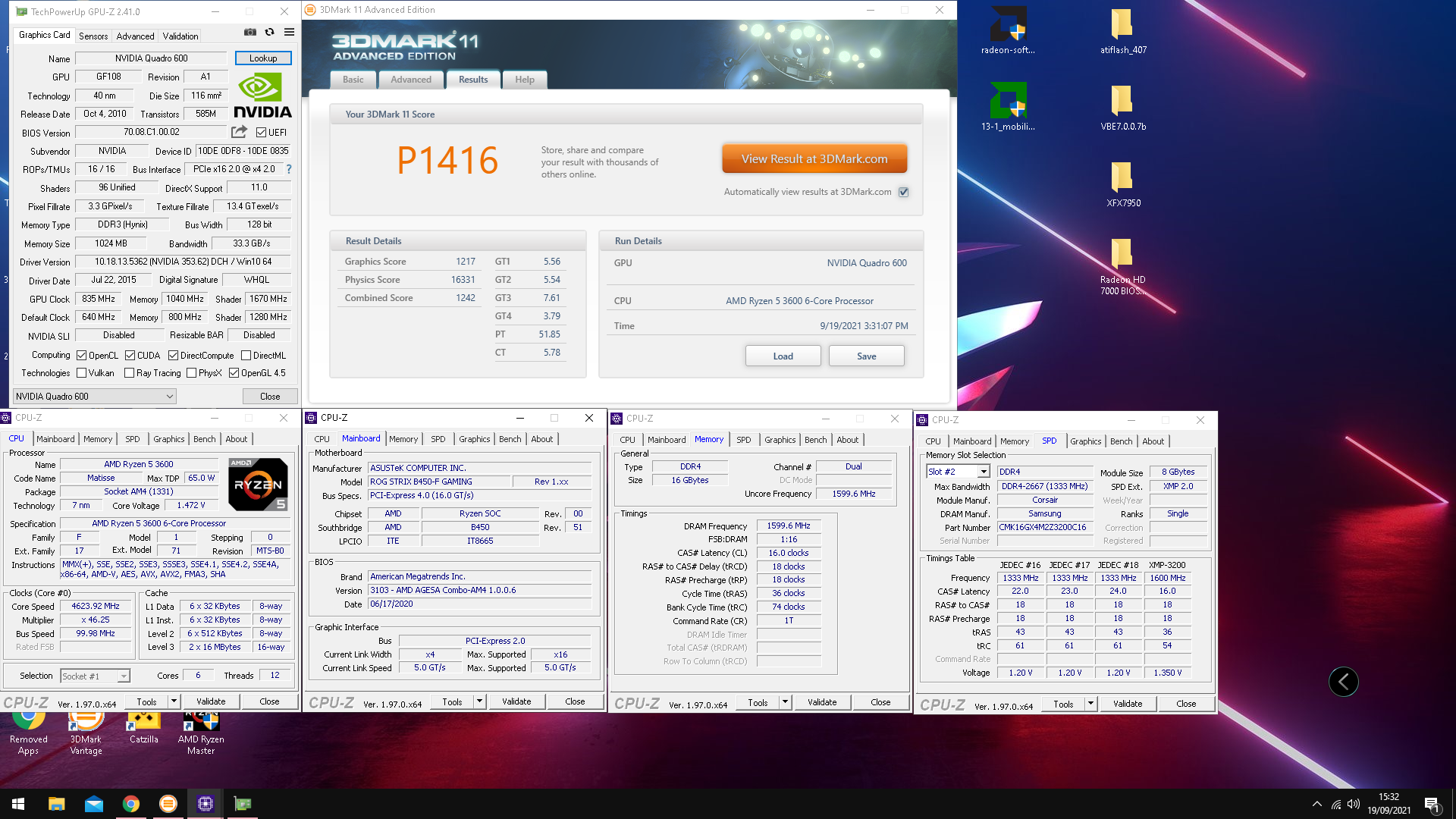This screenshot has height=819, width=1456.
Task: Click the network icon in system tray
Action: click(1335, 804)
